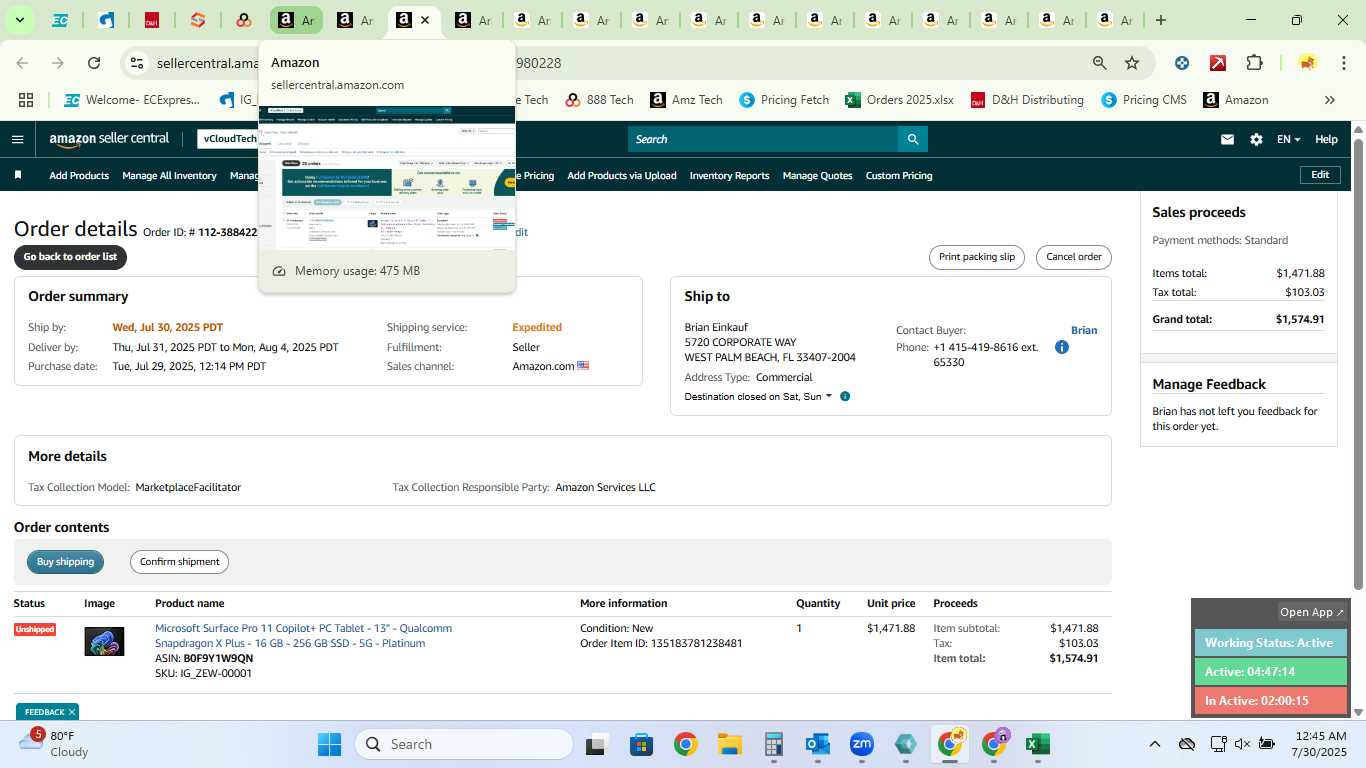Show more bookmarks with the chevron

coord(1330,100)
